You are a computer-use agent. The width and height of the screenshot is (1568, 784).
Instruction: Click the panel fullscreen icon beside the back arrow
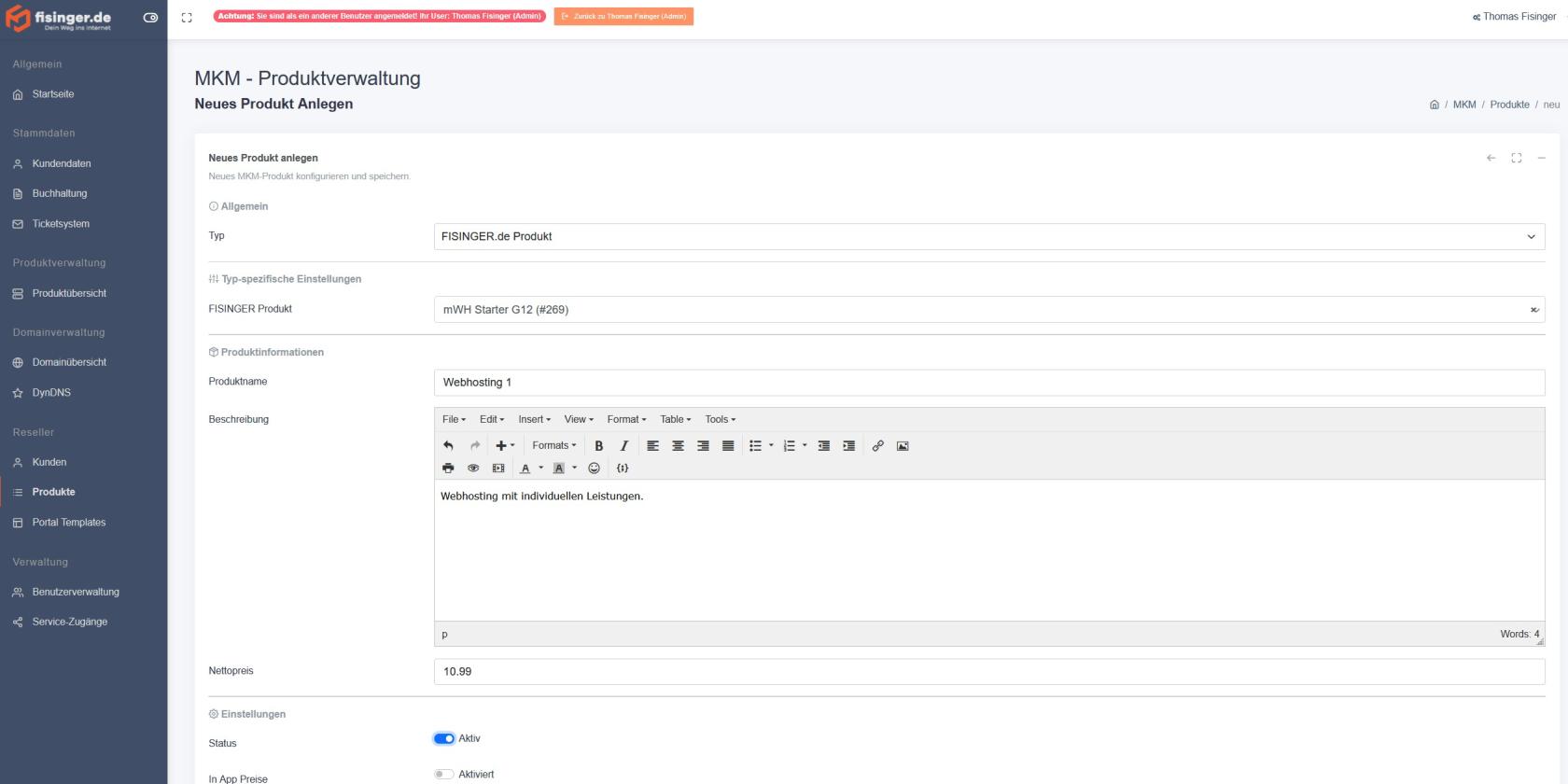[x=1517, y=158]
